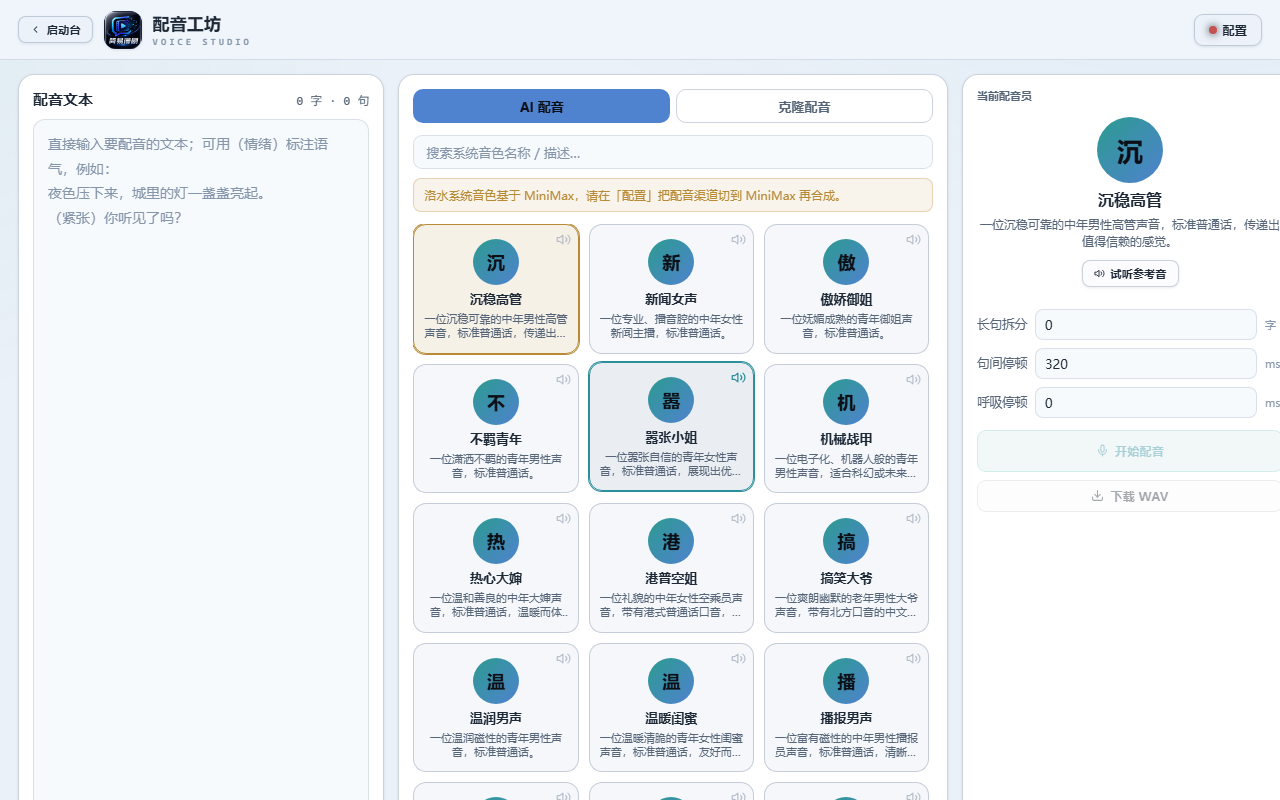The image size is (1280, 800).
Task: Click the 港普空姐 card description text
Action: coord(671,605)
